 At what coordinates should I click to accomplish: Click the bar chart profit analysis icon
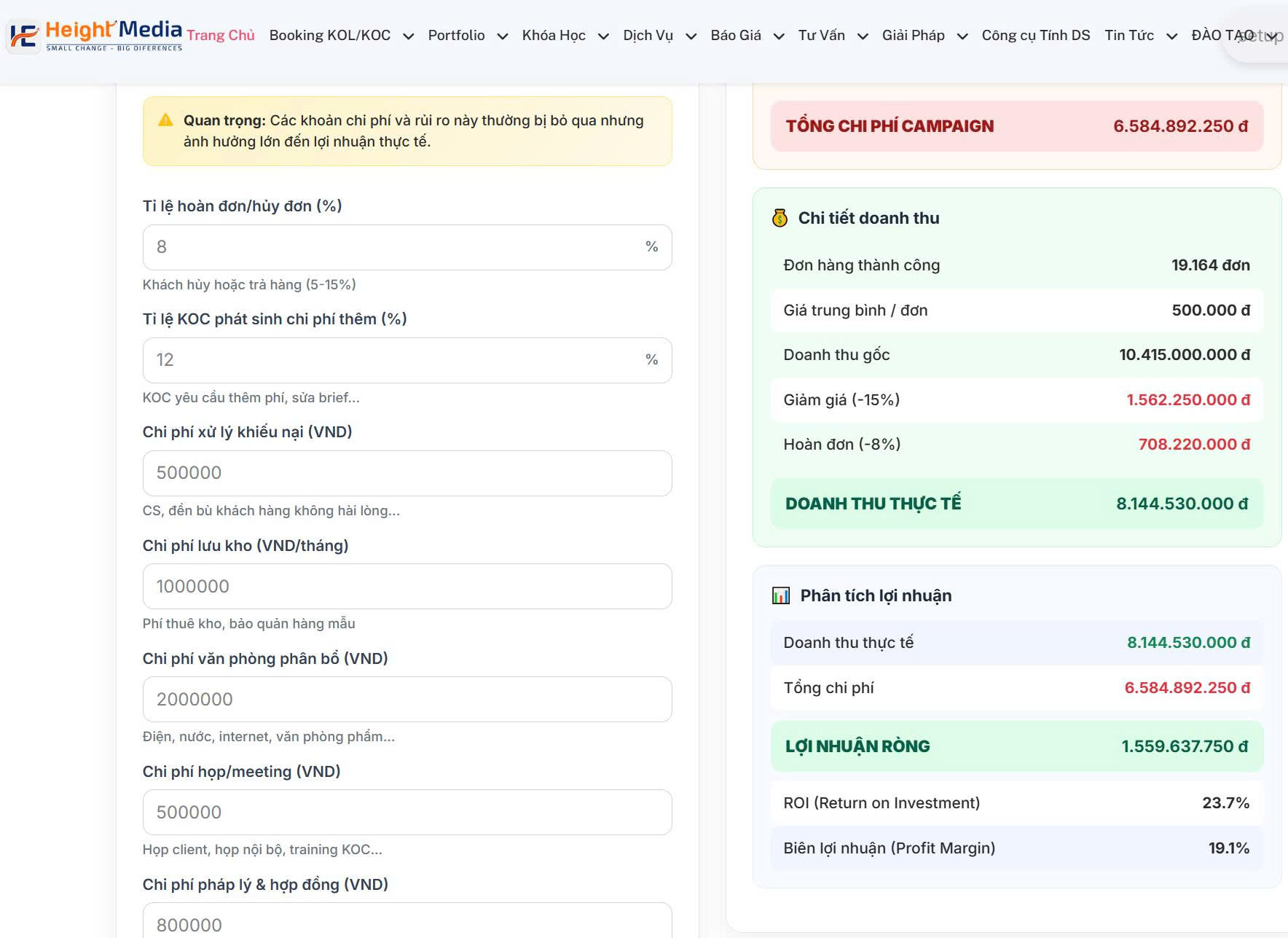click(780, 595)
